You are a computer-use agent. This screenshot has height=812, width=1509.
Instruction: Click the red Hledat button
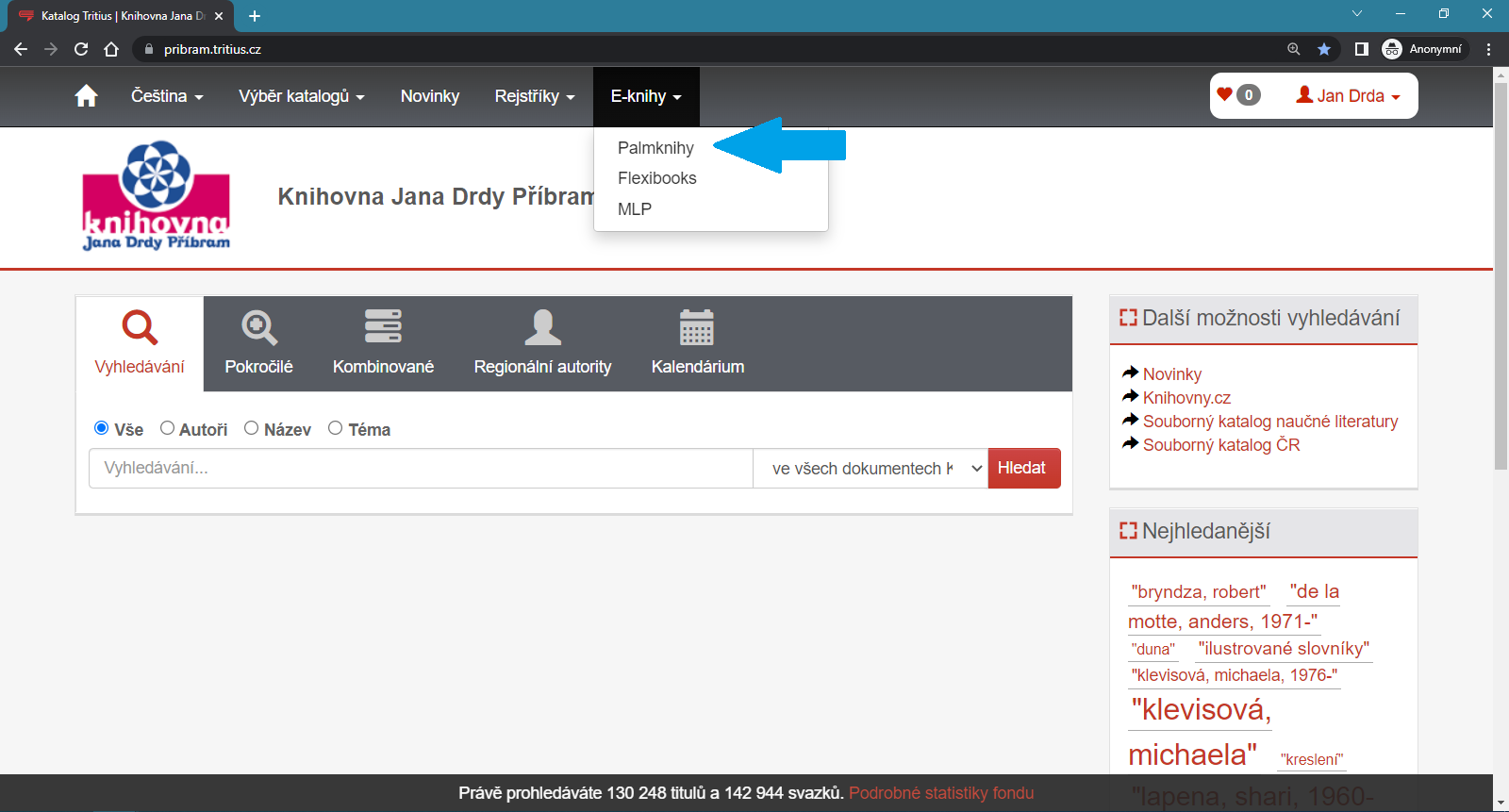pos(1023,468)
